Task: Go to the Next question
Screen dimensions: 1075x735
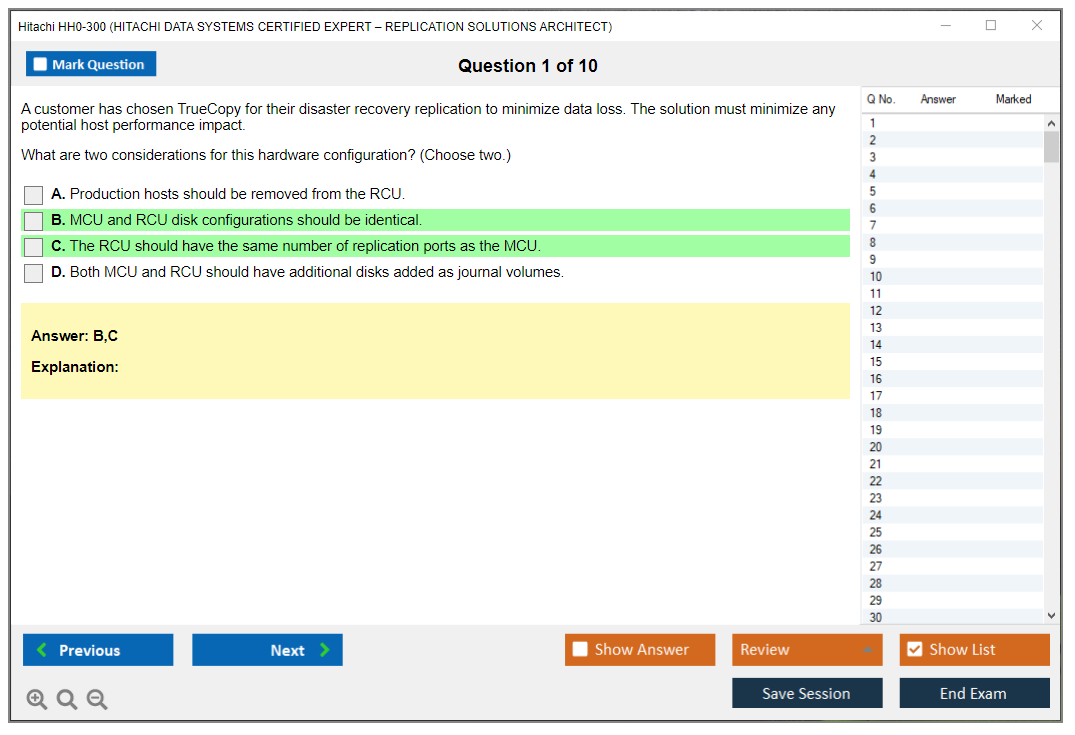Action: (267, 650)
